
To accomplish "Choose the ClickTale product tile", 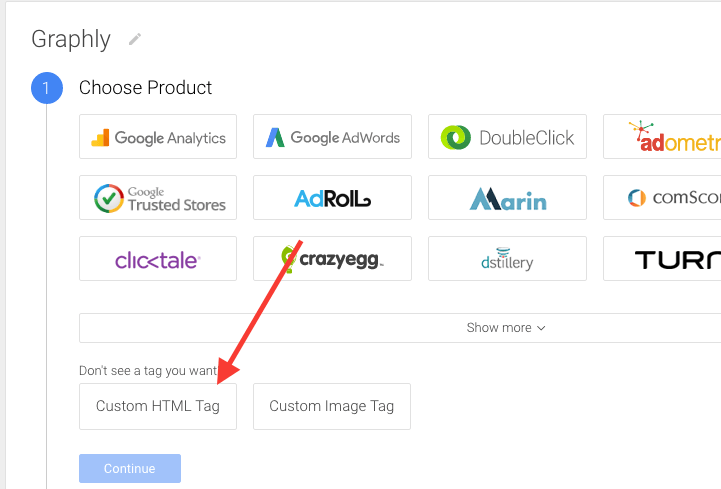I will (158, 259).
